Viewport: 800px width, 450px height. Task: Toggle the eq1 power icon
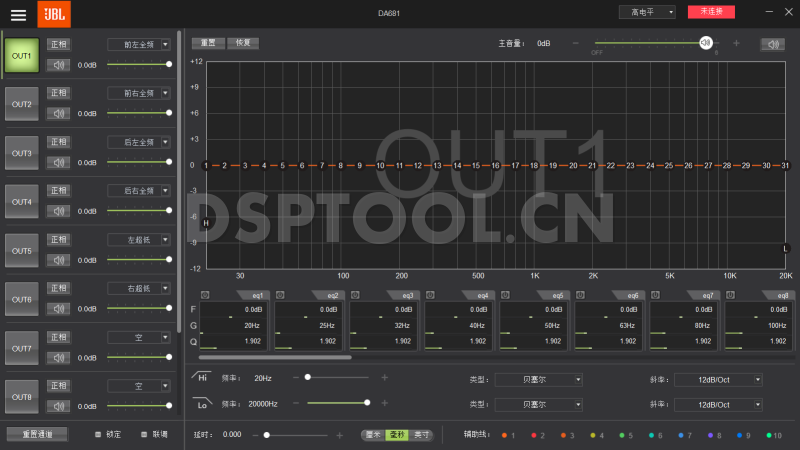click(x=205, y=295)
